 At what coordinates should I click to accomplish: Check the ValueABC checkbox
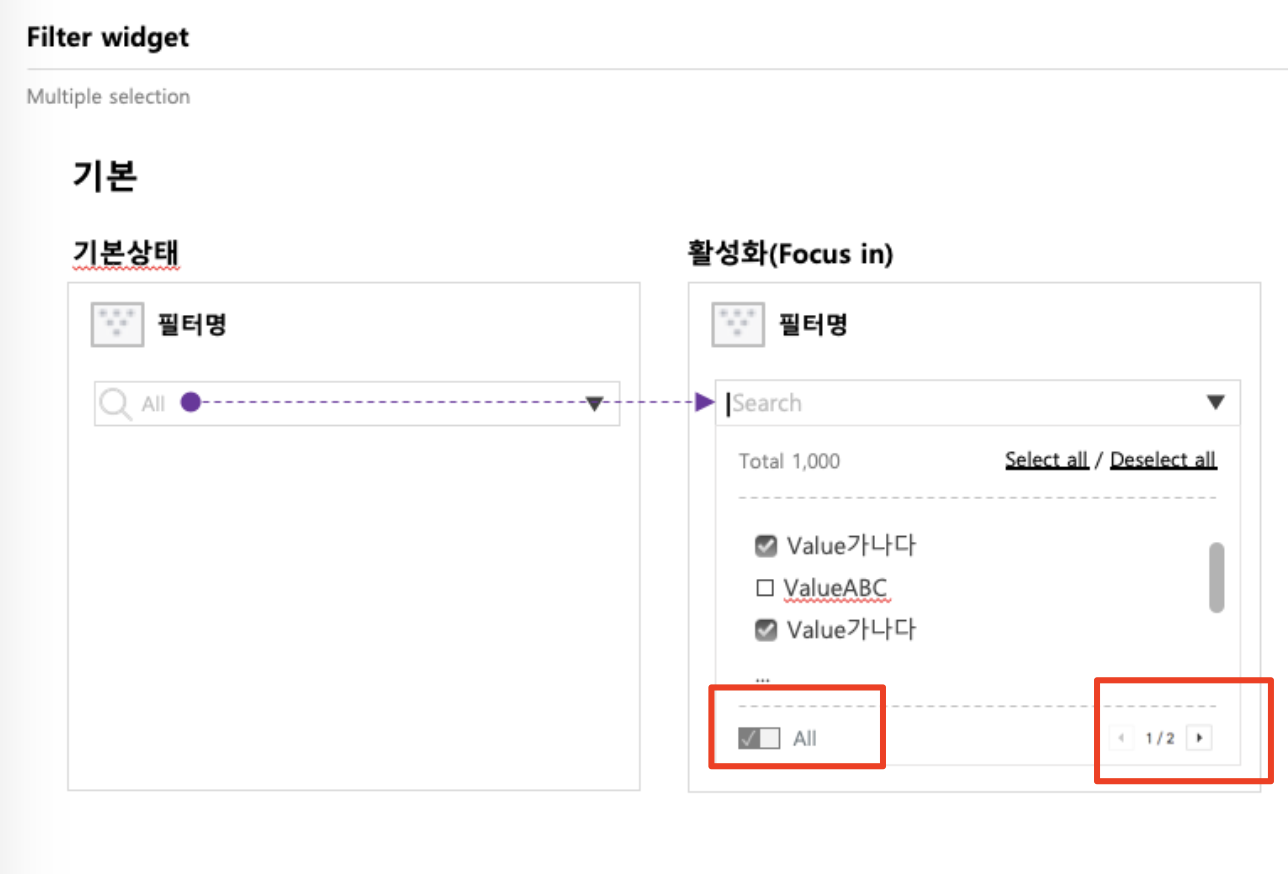point(765,588)
